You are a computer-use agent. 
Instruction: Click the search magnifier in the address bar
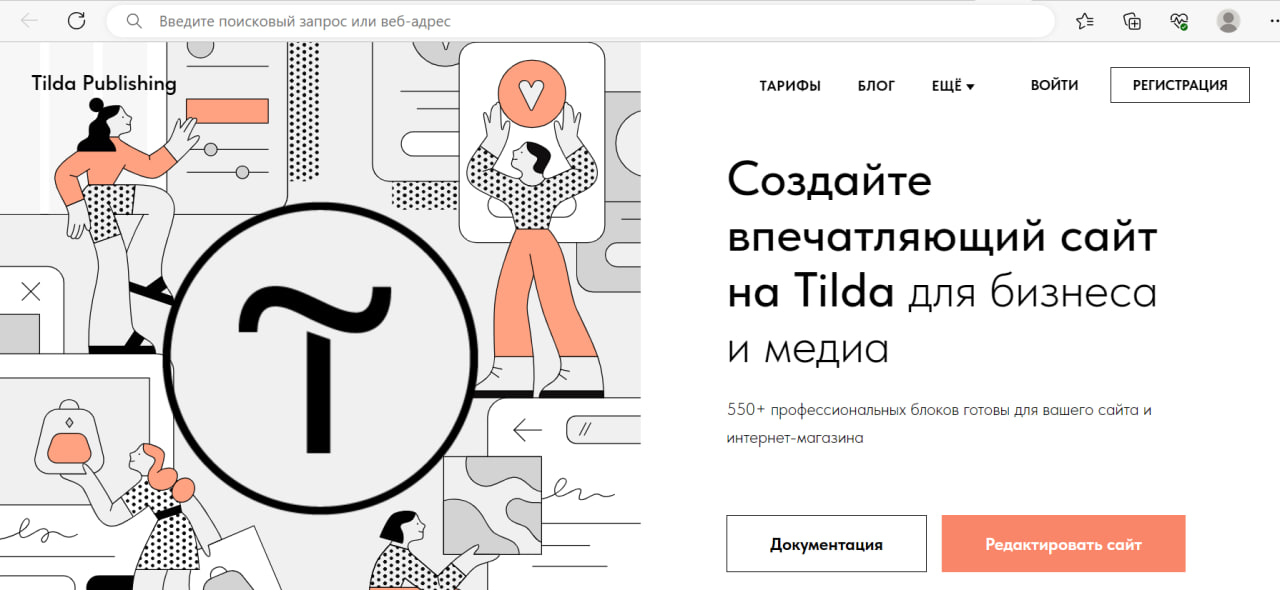point(133,20)
